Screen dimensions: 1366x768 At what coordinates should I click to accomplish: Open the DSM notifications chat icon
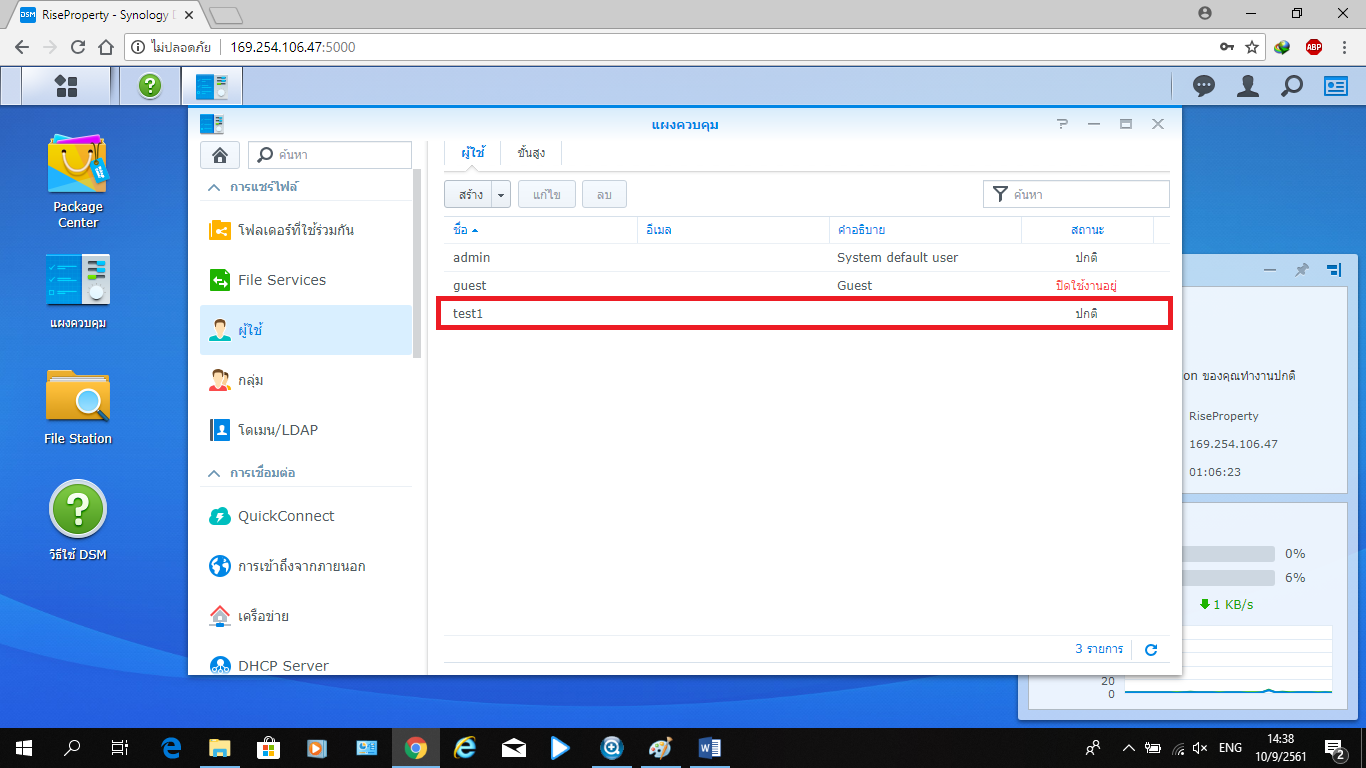(x=1204, y=87)
